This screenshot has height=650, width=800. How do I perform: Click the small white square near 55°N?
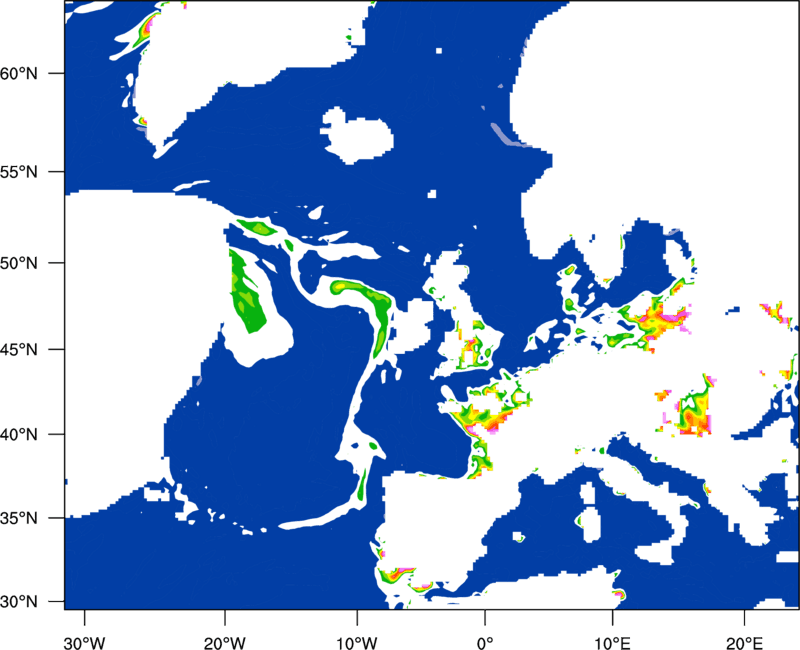pos(432,194)
